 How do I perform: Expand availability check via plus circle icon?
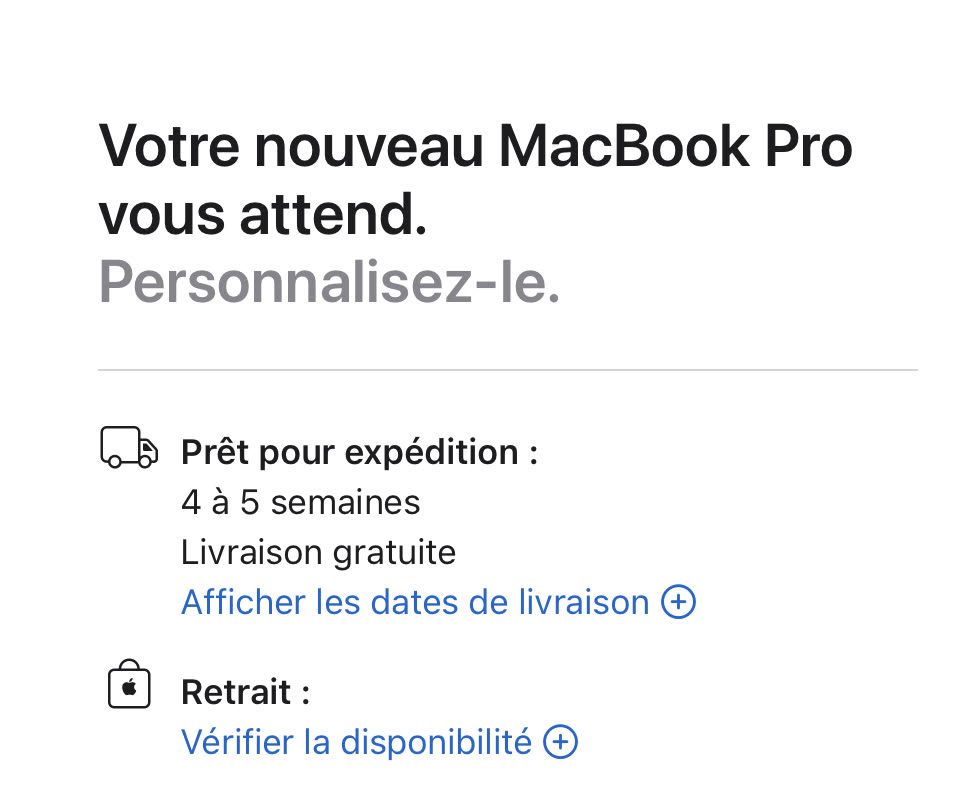[561, 742]
